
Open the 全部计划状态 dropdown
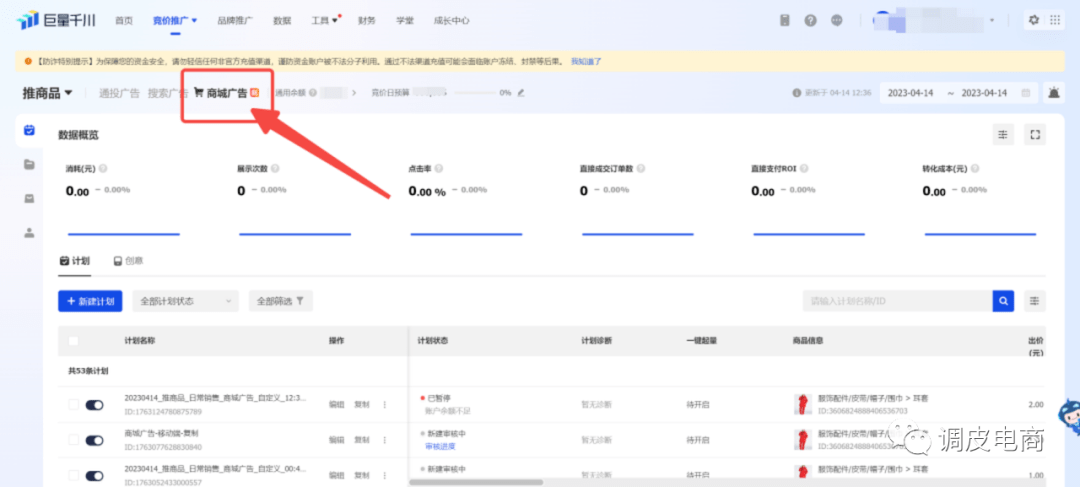point(185,301)
